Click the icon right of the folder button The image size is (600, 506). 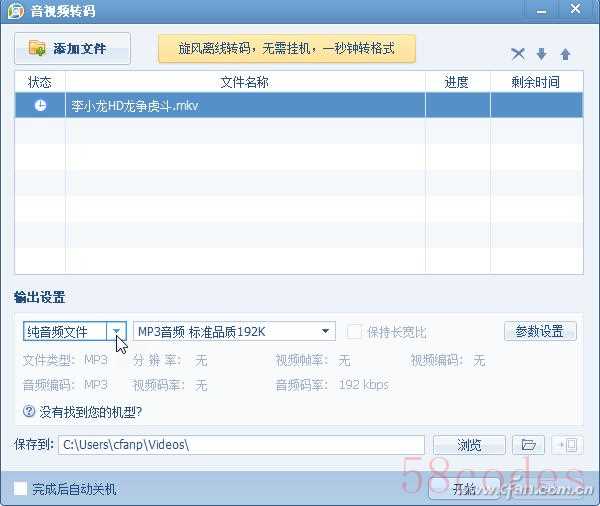[564, 445]
